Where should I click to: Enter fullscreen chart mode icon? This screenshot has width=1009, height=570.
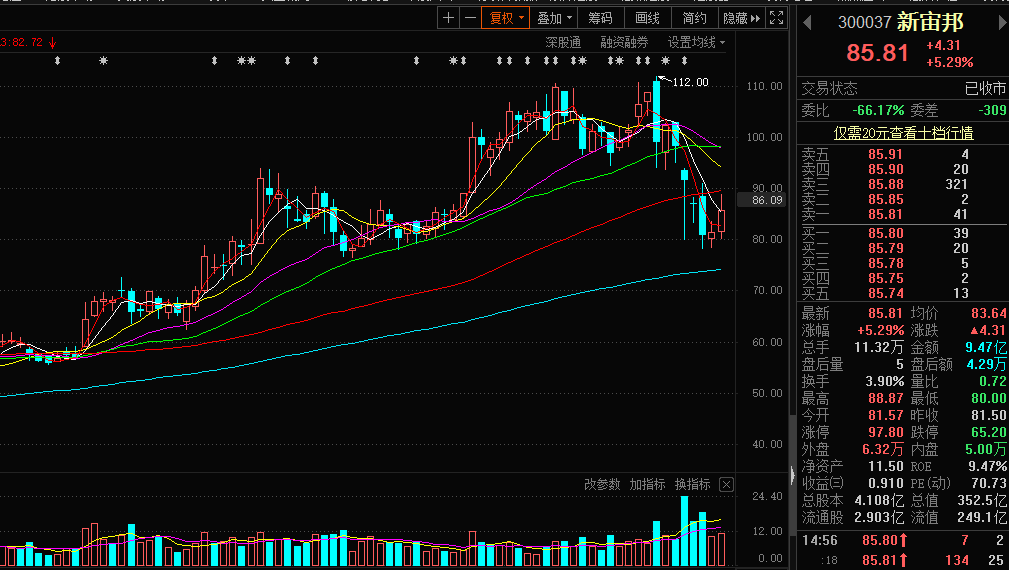[777, 18]
